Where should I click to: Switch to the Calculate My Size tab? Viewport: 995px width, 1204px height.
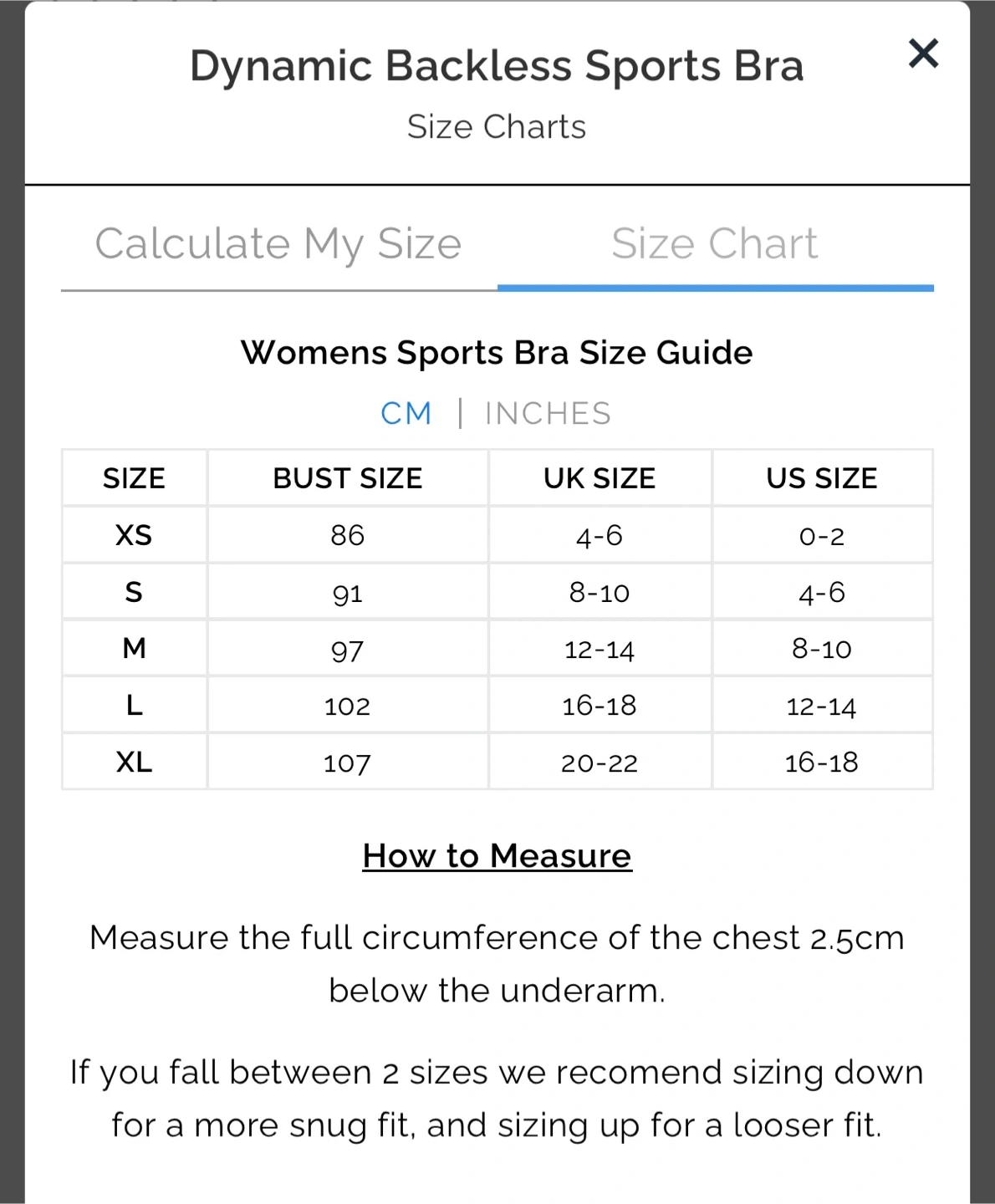[x=278, y=244]
